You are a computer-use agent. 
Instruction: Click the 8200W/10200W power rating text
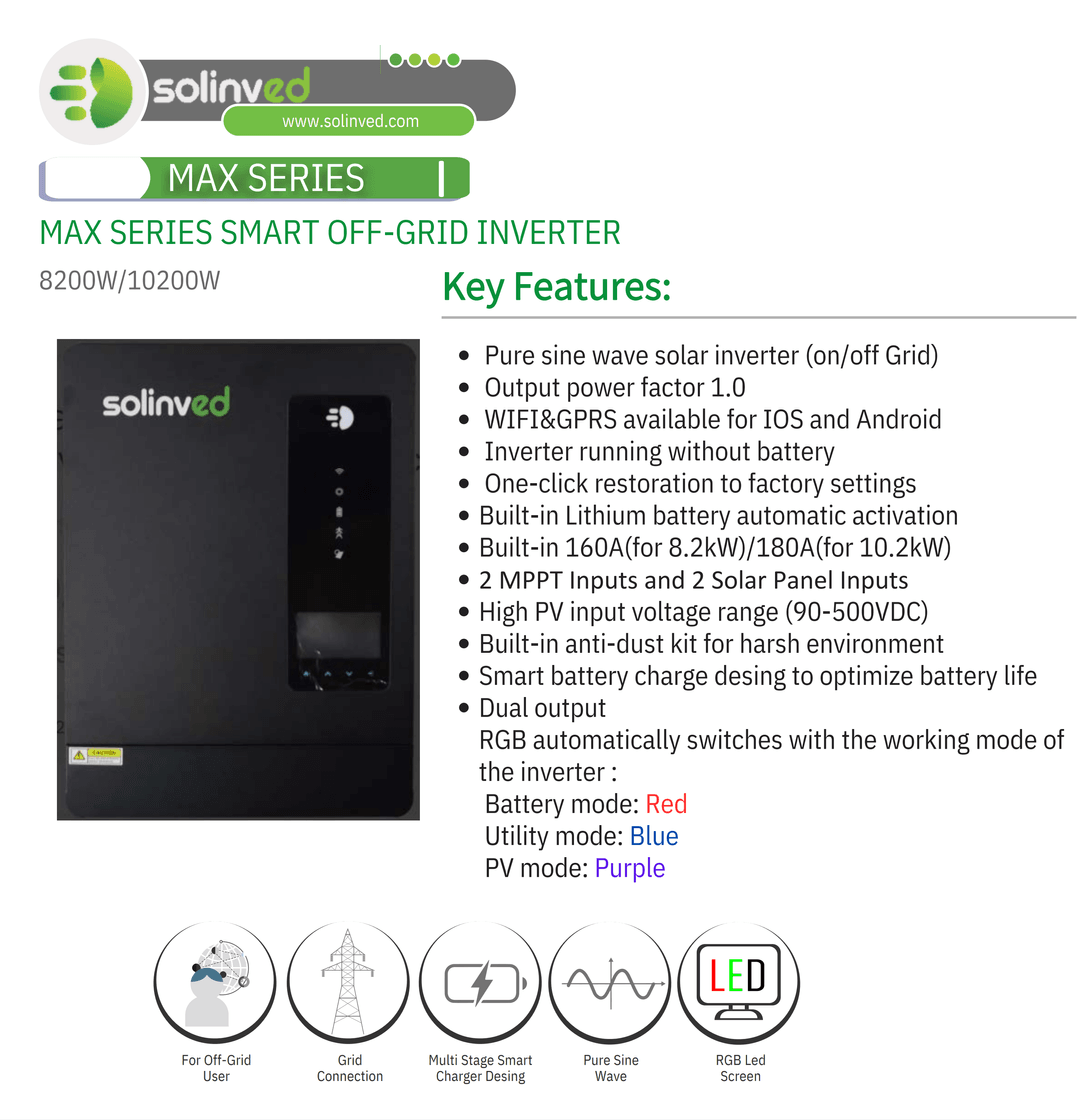tap(129, 281)
